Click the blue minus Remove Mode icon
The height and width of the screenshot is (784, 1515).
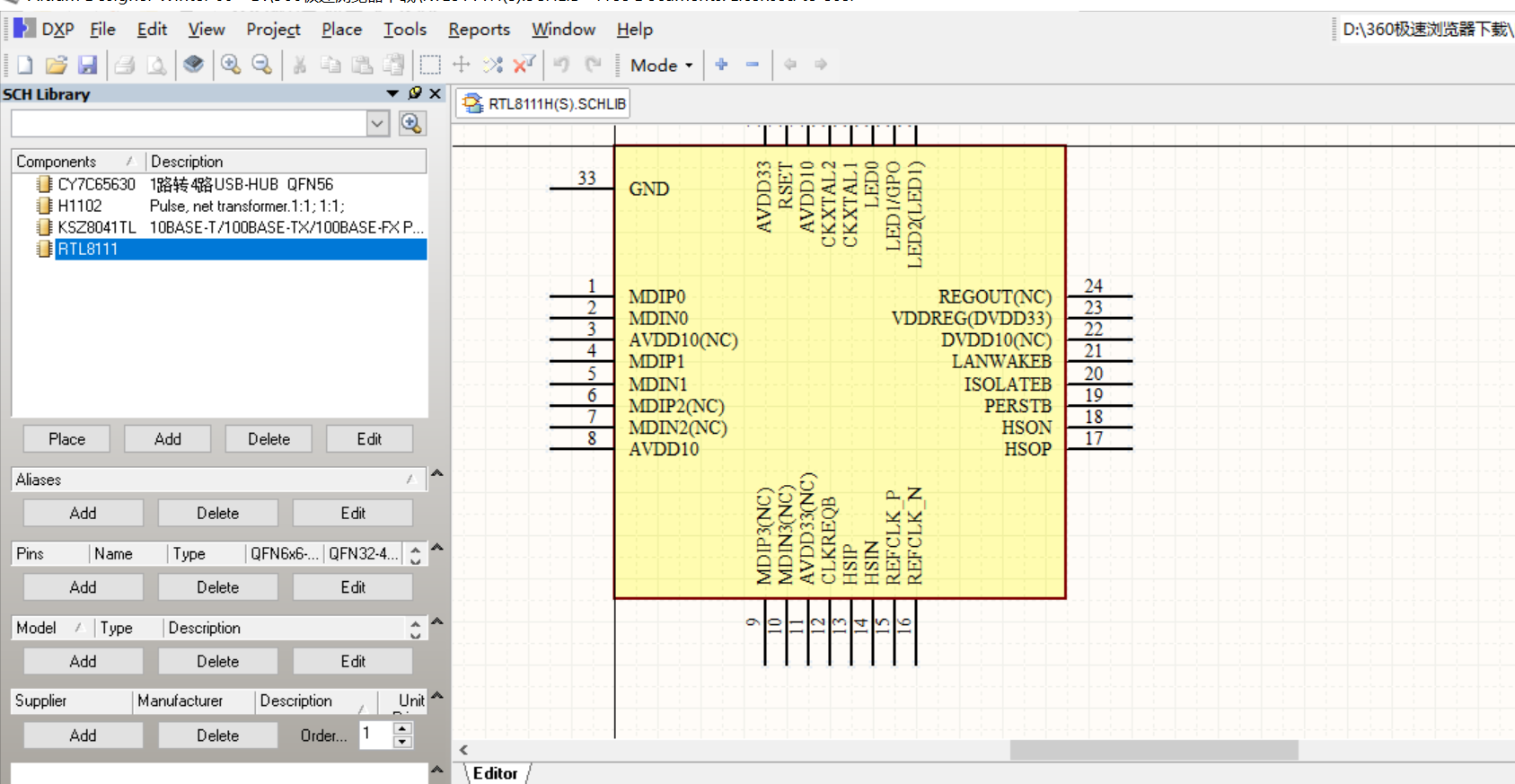point(753,65)
